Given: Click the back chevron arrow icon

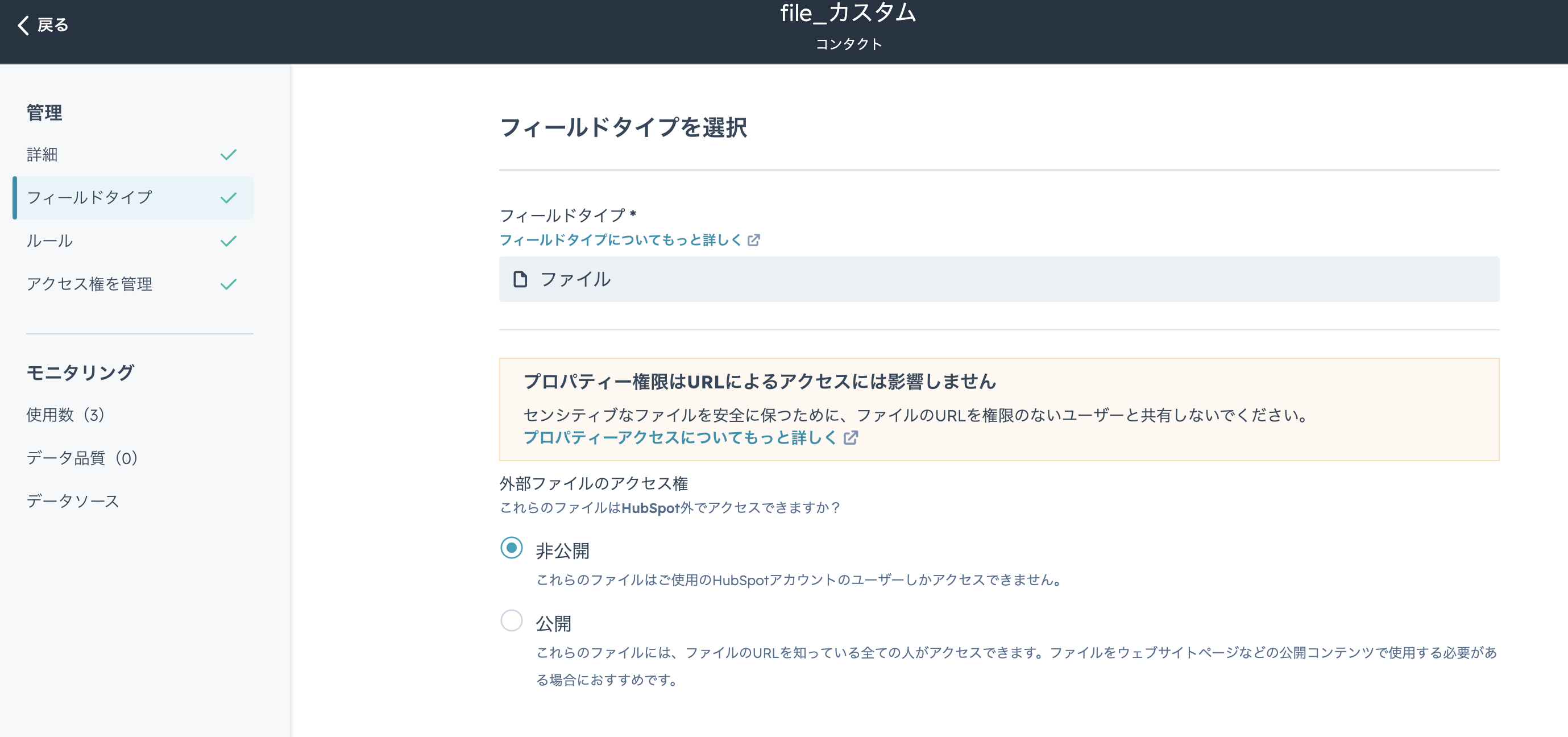Looking at the screenshot, I should (x=23, y=25).
